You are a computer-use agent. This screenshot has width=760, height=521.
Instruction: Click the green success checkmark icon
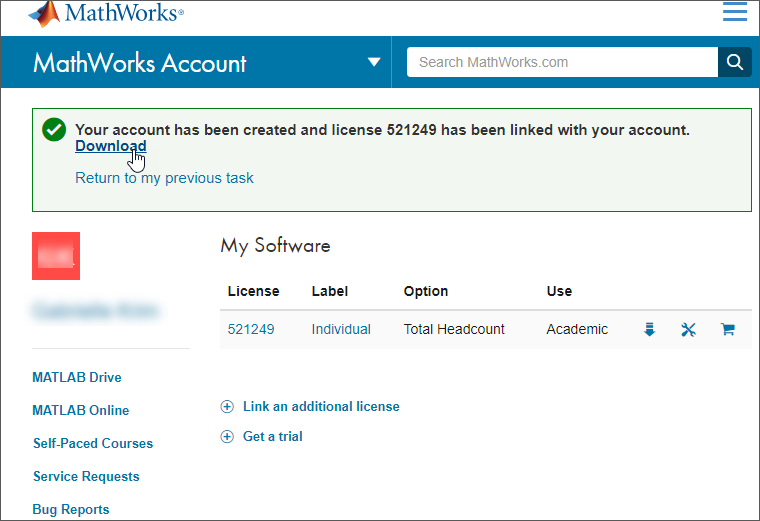(54, 130)
